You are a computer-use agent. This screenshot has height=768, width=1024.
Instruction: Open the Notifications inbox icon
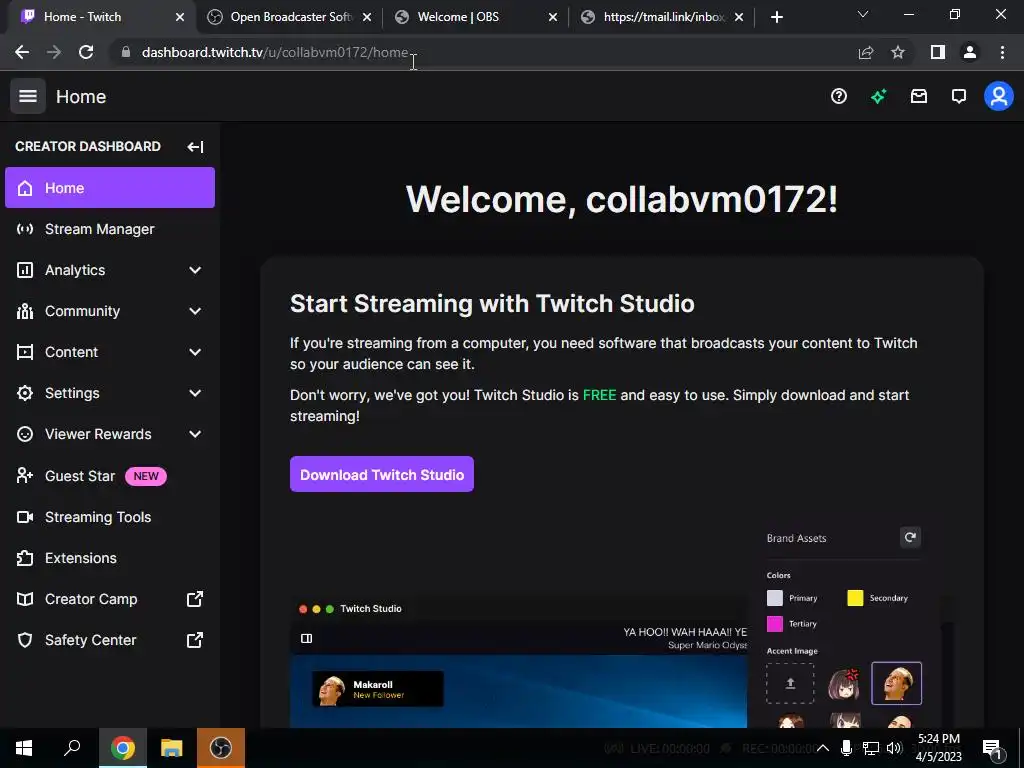(x=919, y=97)
